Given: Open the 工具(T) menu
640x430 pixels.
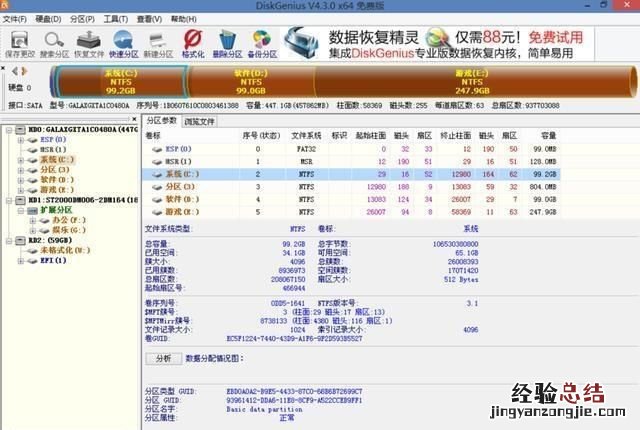Looking at the screenshot, I should pyautogui.click(x=116, y=19).
